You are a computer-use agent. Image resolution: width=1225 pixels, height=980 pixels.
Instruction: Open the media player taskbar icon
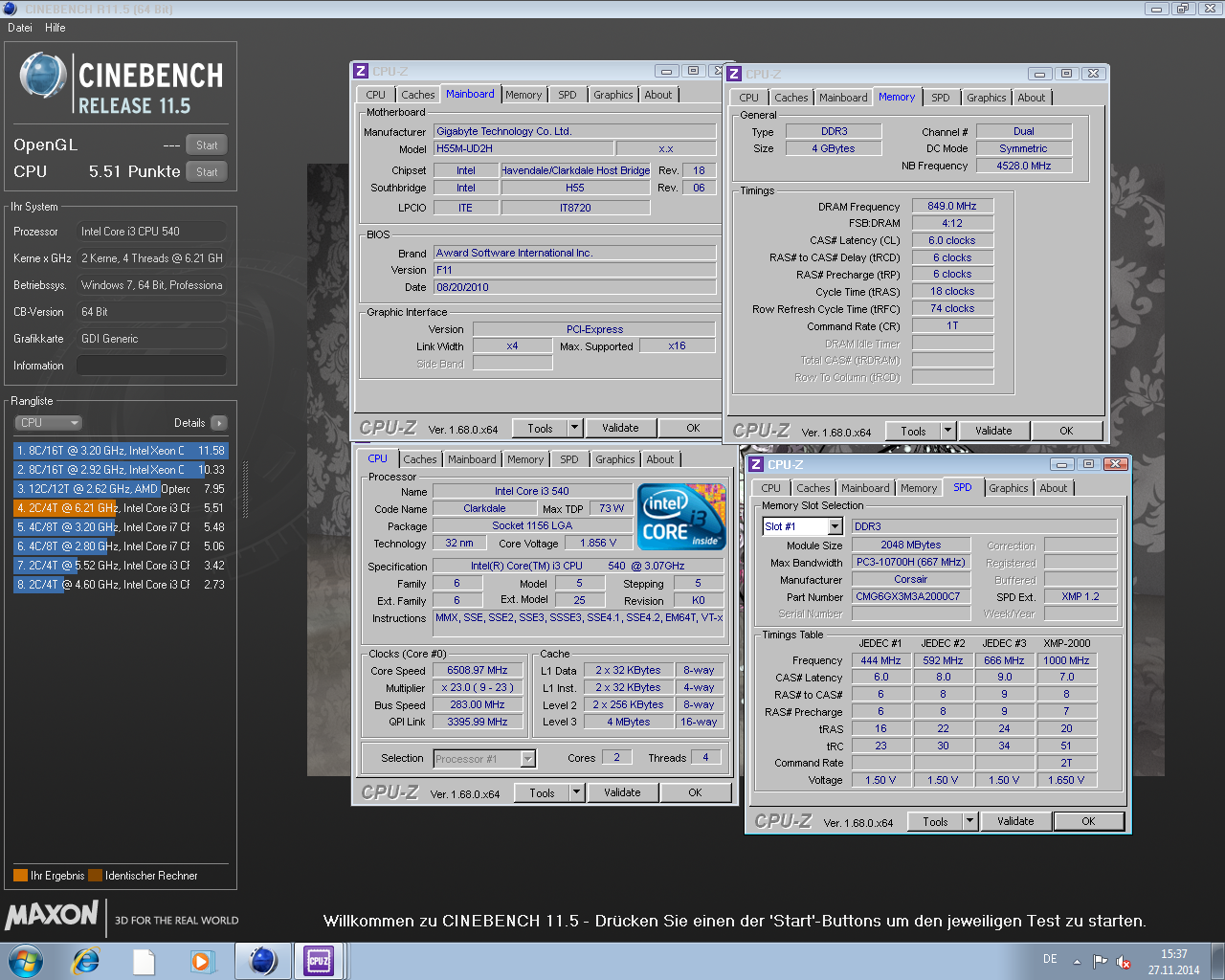point(202,961)
